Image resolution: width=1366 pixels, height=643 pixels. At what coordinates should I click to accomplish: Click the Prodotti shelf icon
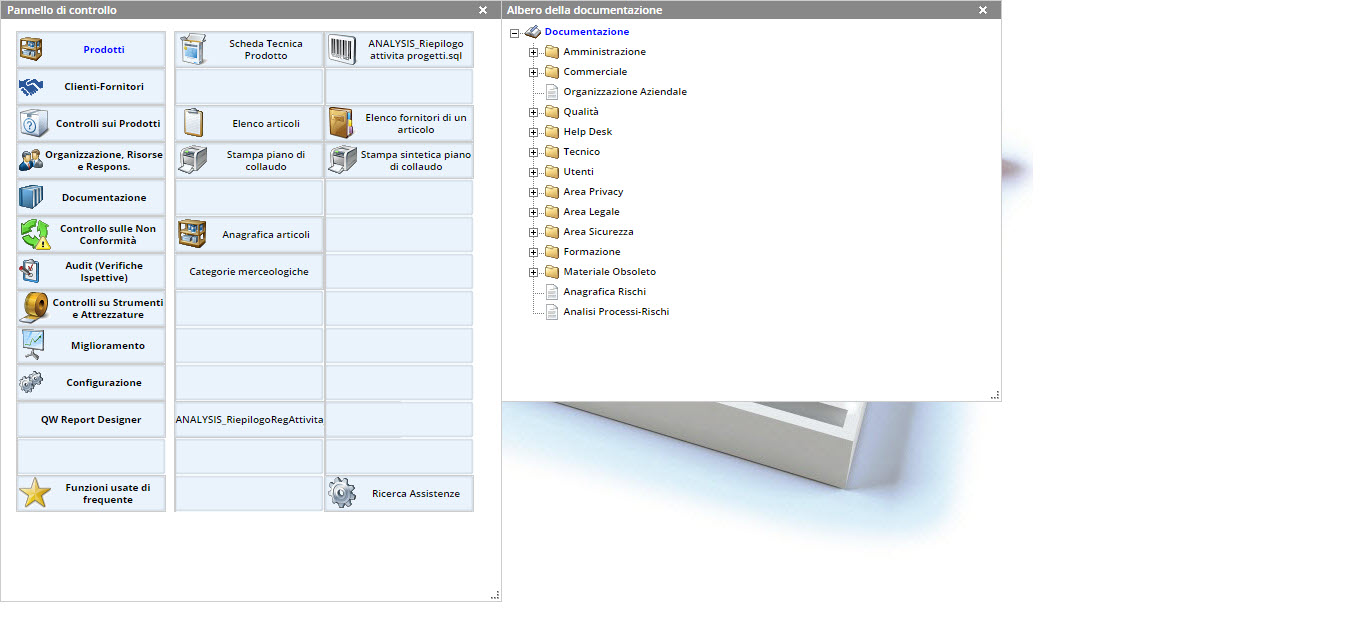(x=31, y=49)
